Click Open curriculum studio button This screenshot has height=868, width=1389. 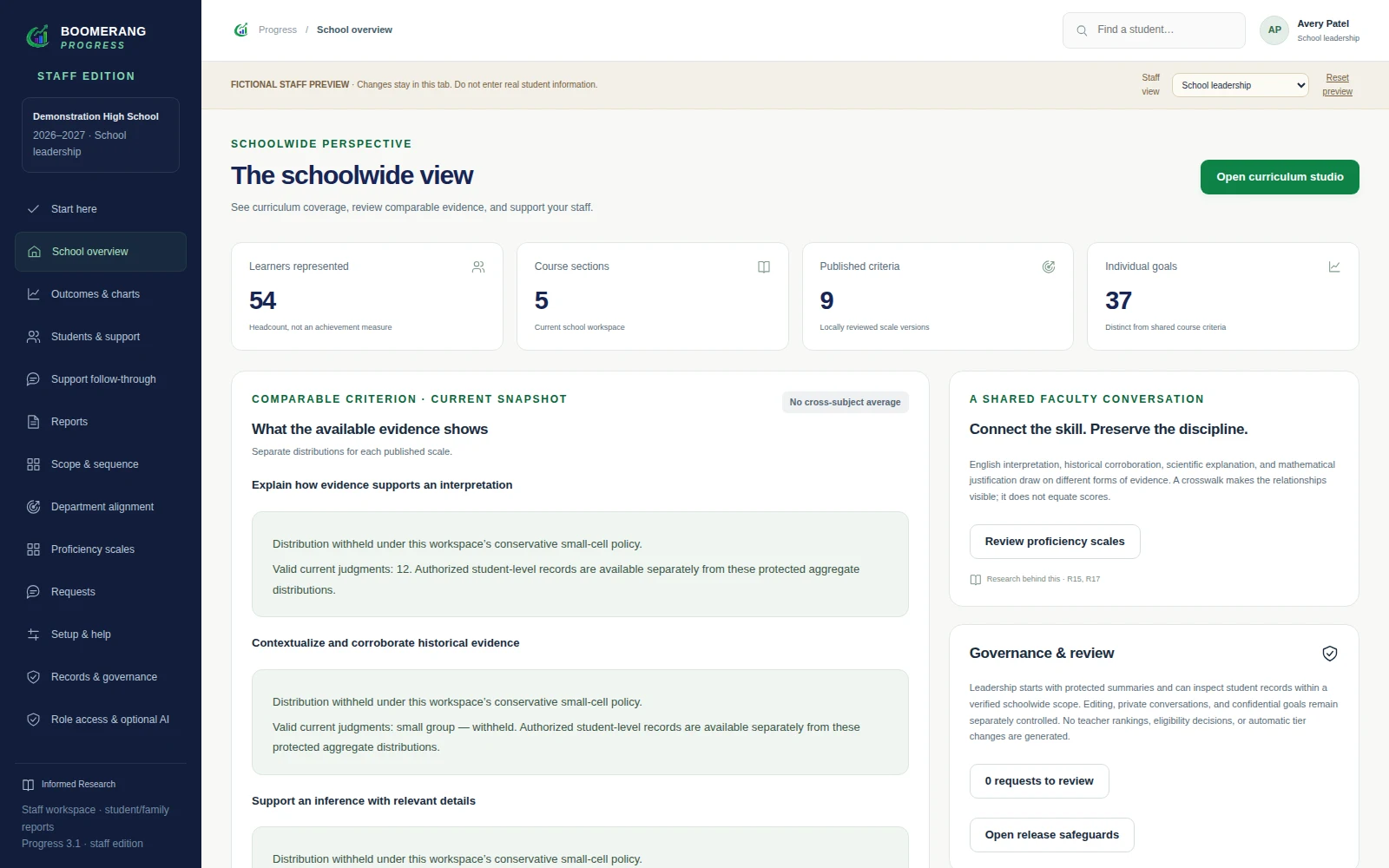point(1280,177)
